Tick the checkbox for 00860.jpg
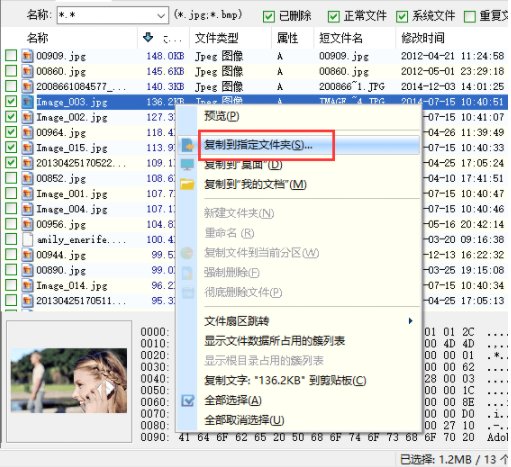 coord(11,71)
